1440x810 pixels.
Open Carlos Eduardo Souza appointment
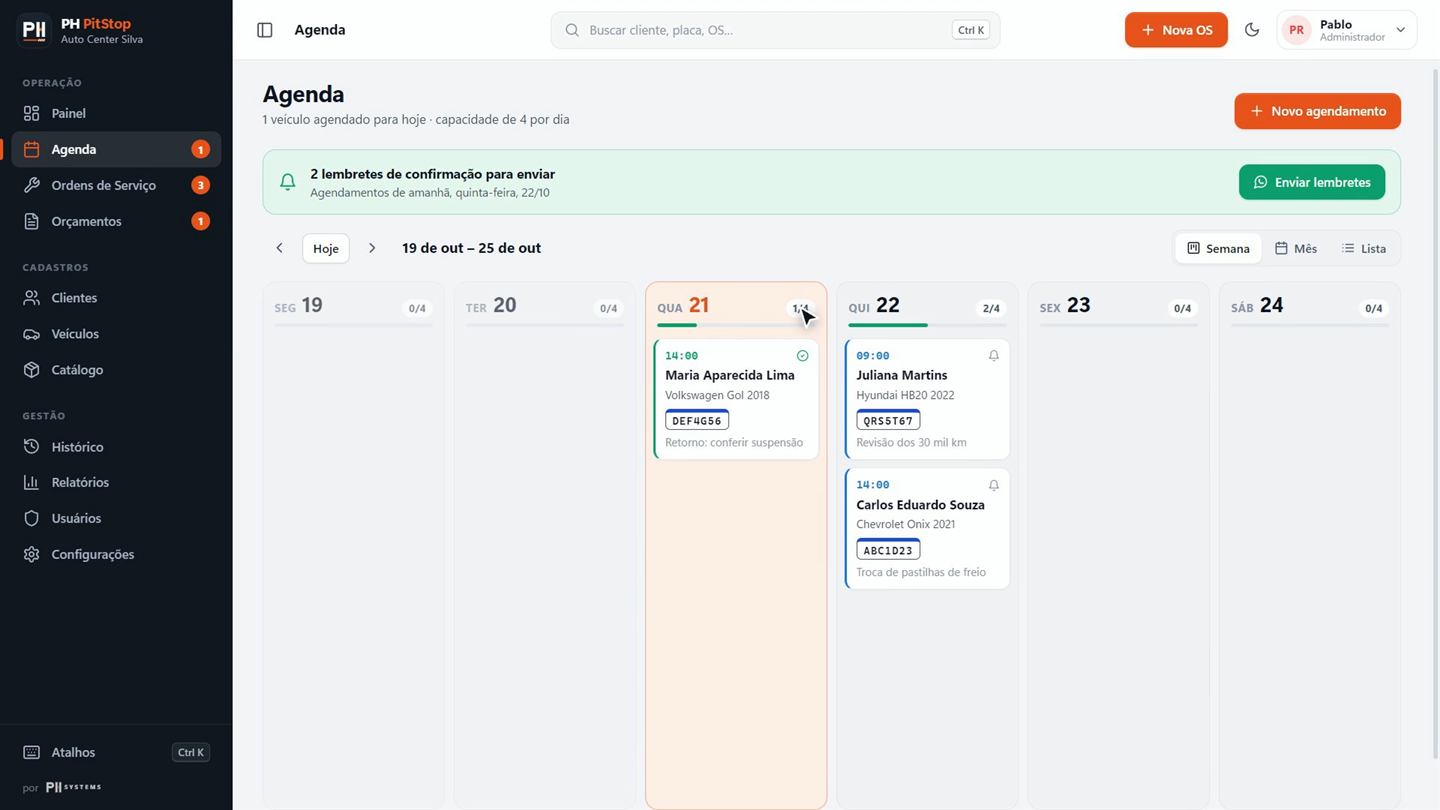click(927, 529)
